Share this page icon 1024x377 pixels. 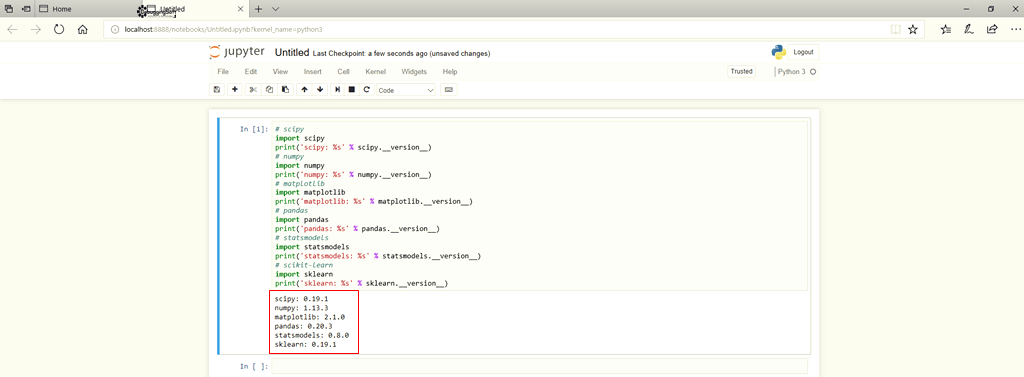tap(992, 29)
